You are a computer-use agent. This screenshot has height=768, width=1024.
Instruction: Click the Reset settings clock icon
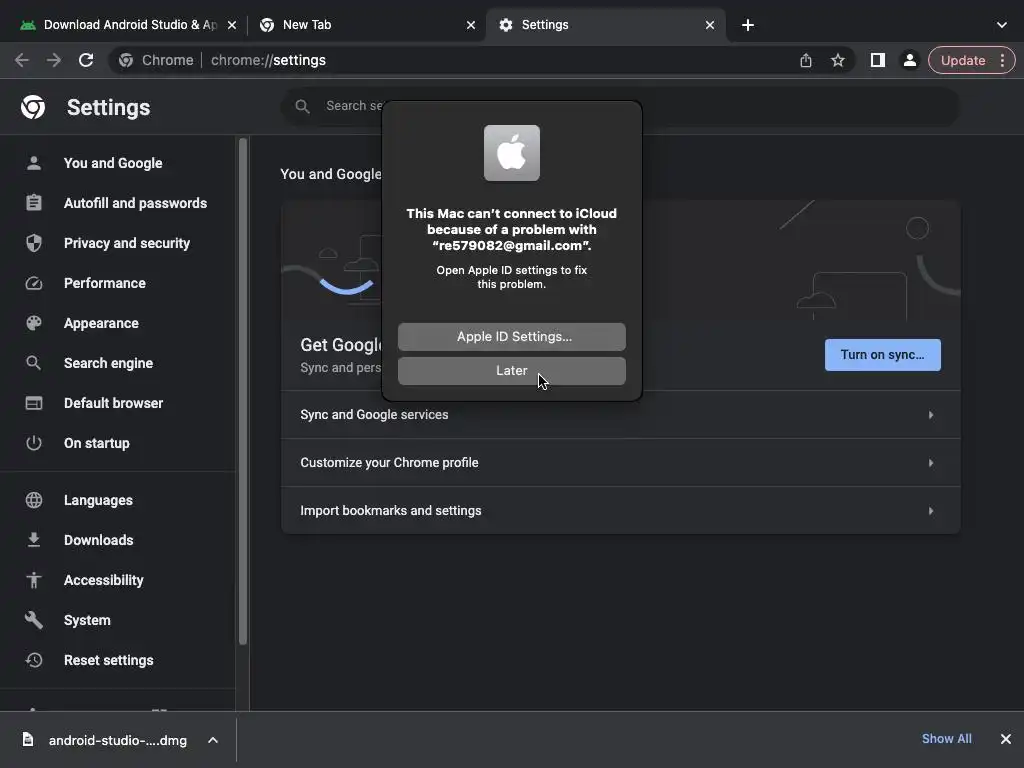[34, 660]
